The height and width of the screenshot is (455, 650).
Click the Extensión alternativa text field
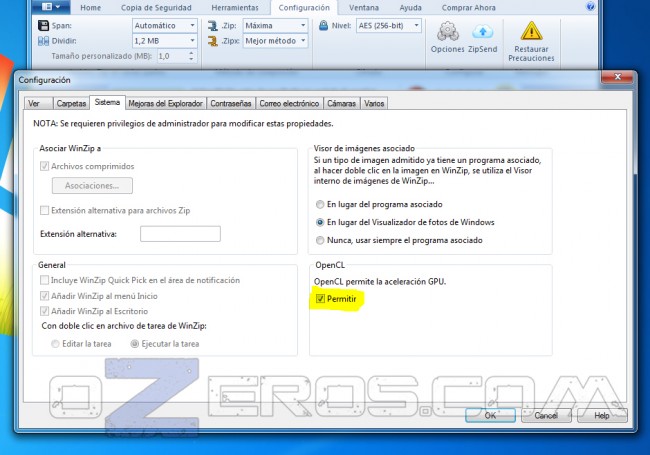(x=180, y=234)
